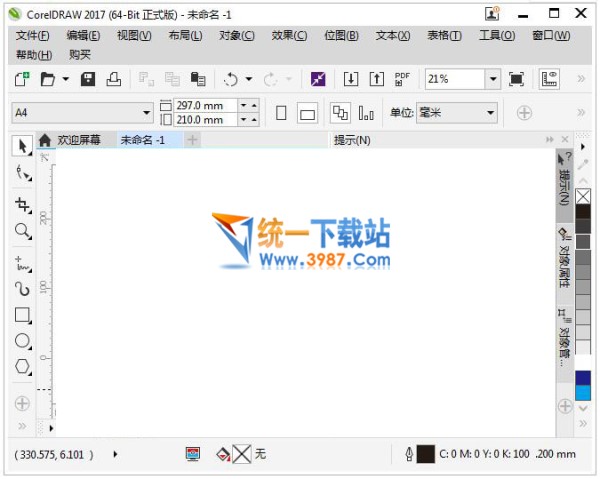Select the Zoom magnifier tool
This screenshot has height=479, width=600.
click(23, 231)
